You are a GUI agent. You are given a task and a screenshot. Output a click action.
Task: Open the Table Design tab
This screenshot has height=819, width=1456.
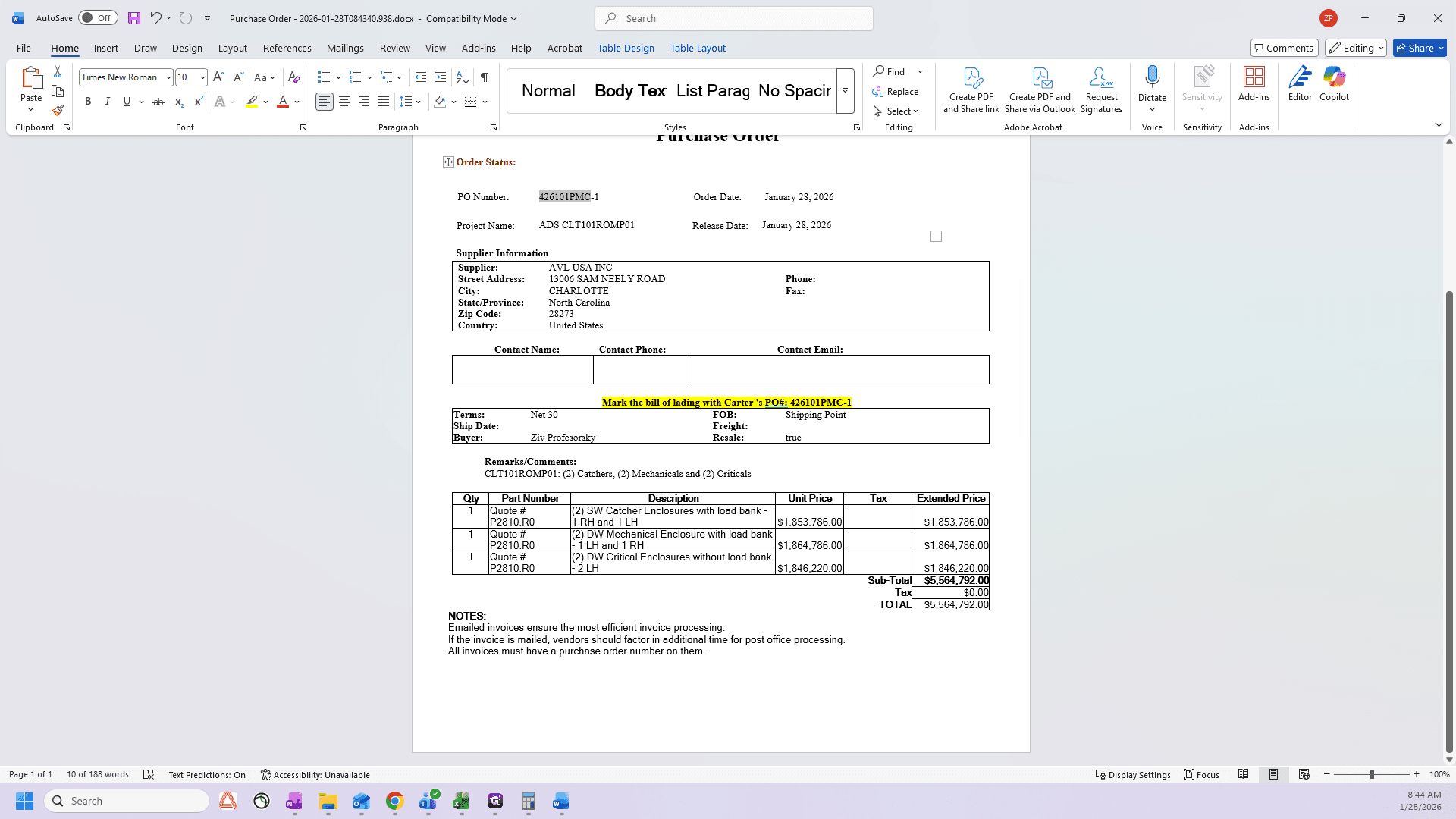[x=626, y=48]
